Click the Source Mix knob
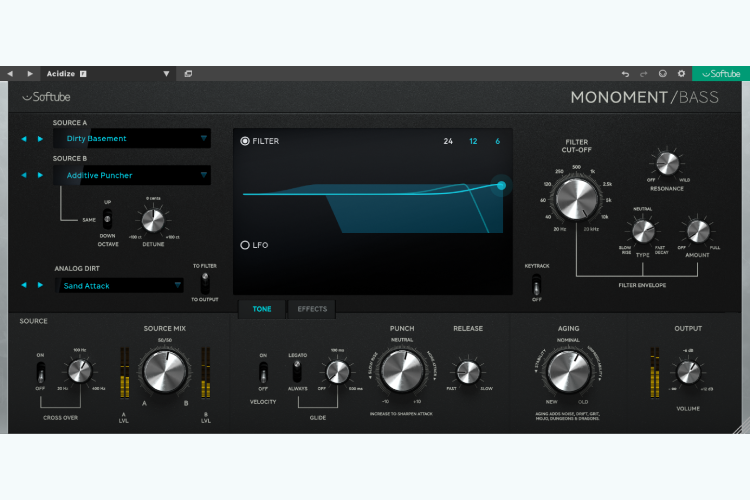Image resolution: width=750 pixels, height=500 pixels. click(x=165, y=372)
